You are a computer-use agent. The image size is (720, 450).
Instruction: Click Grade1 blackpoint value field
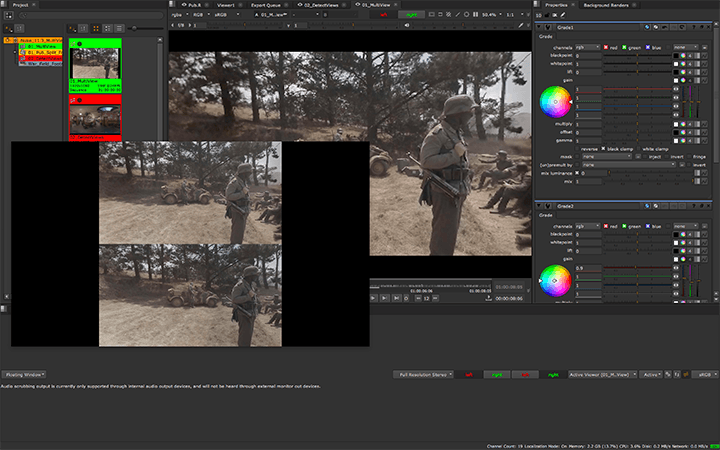(x=588, y=56)
